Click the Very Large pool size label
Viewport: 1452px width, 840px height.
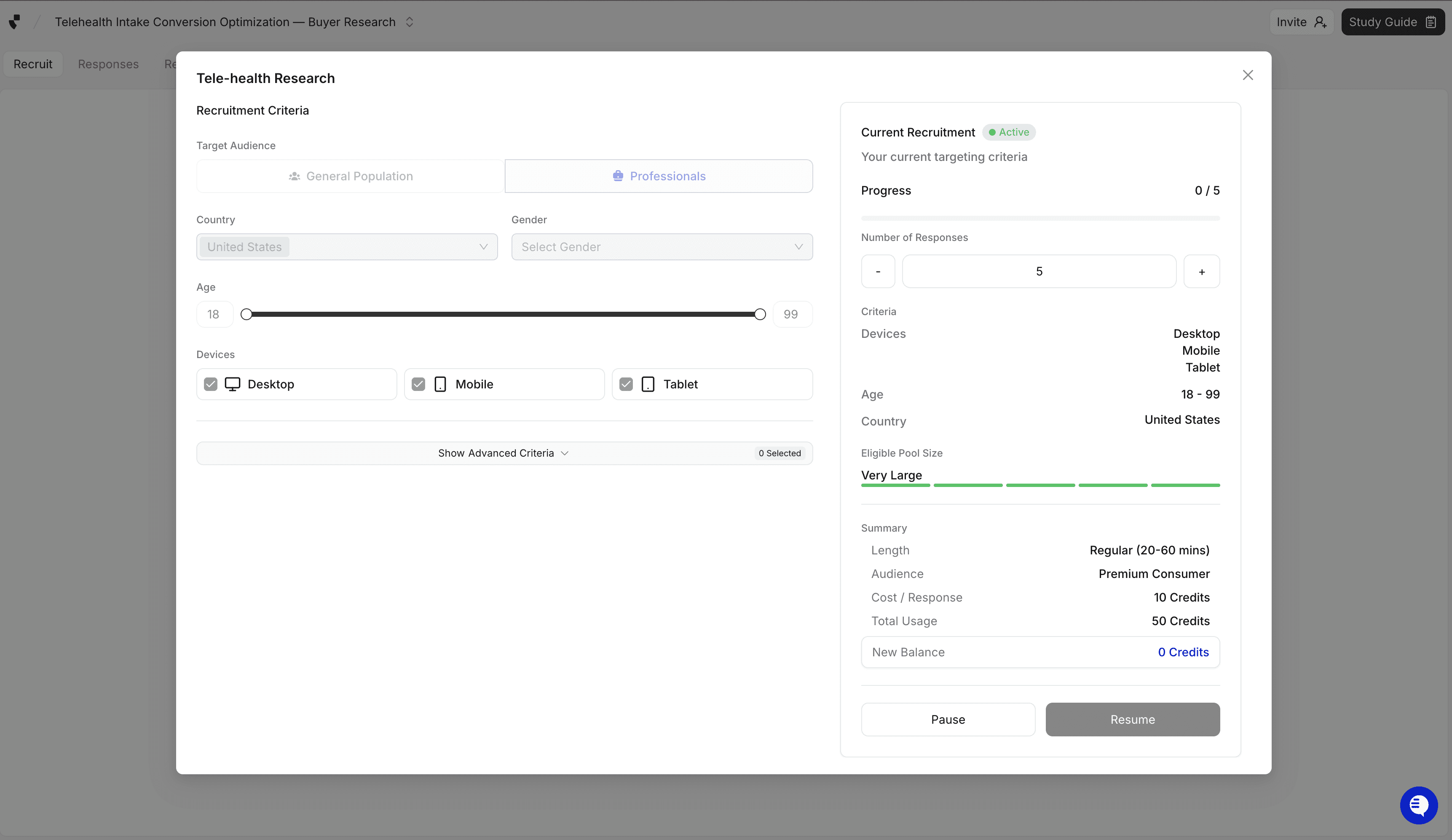891,475
